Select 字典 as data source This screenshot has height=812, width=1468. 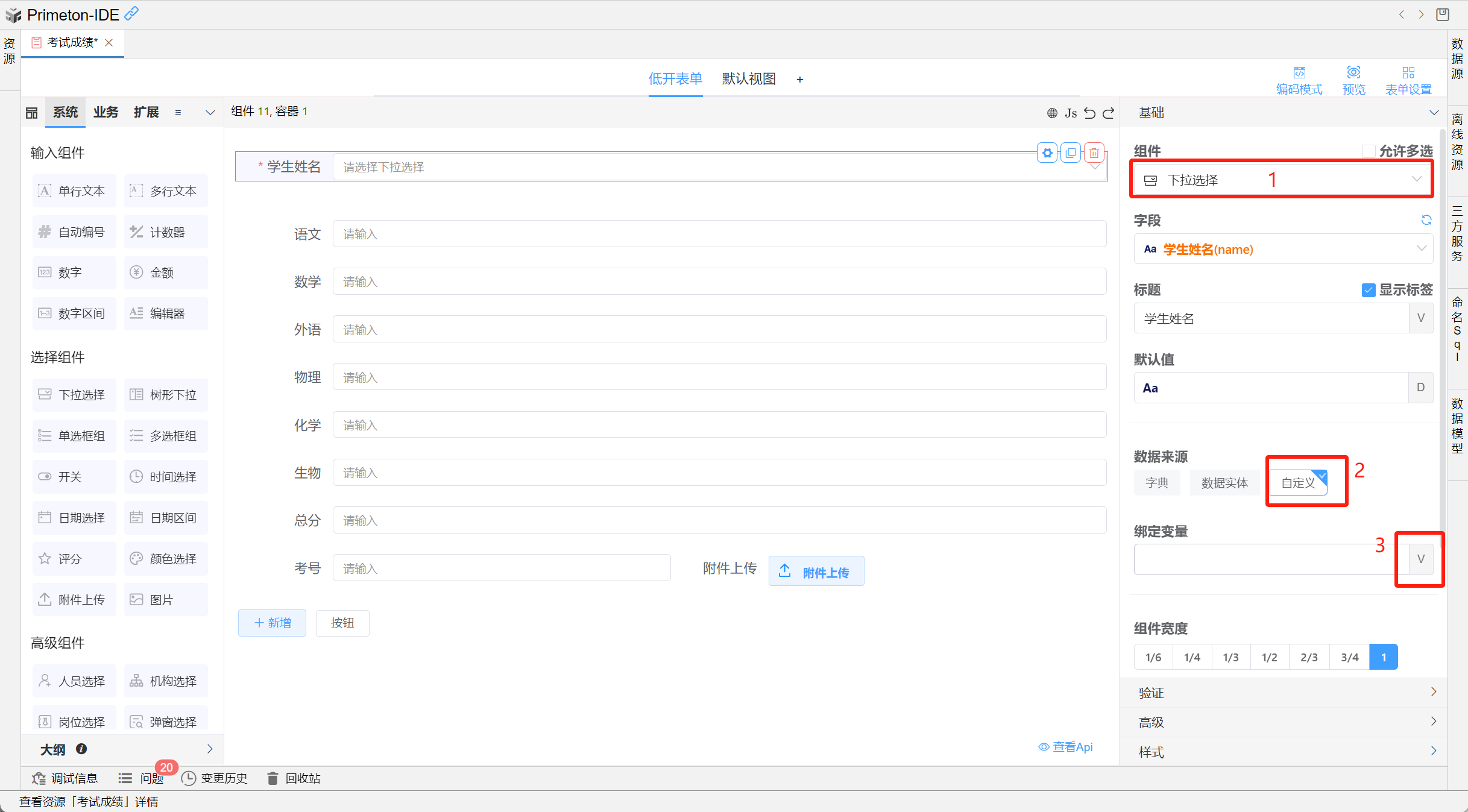point(1156,483)
